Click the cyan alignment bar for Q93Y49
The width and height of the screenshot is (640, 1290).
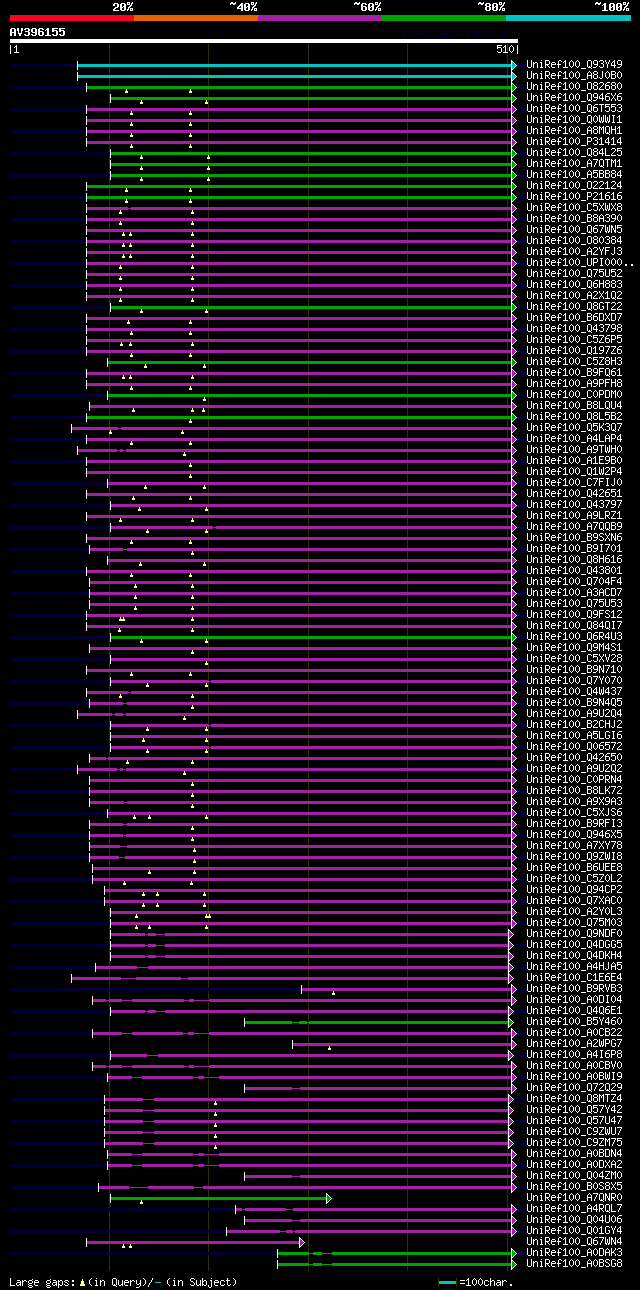[x=295, y=64]
